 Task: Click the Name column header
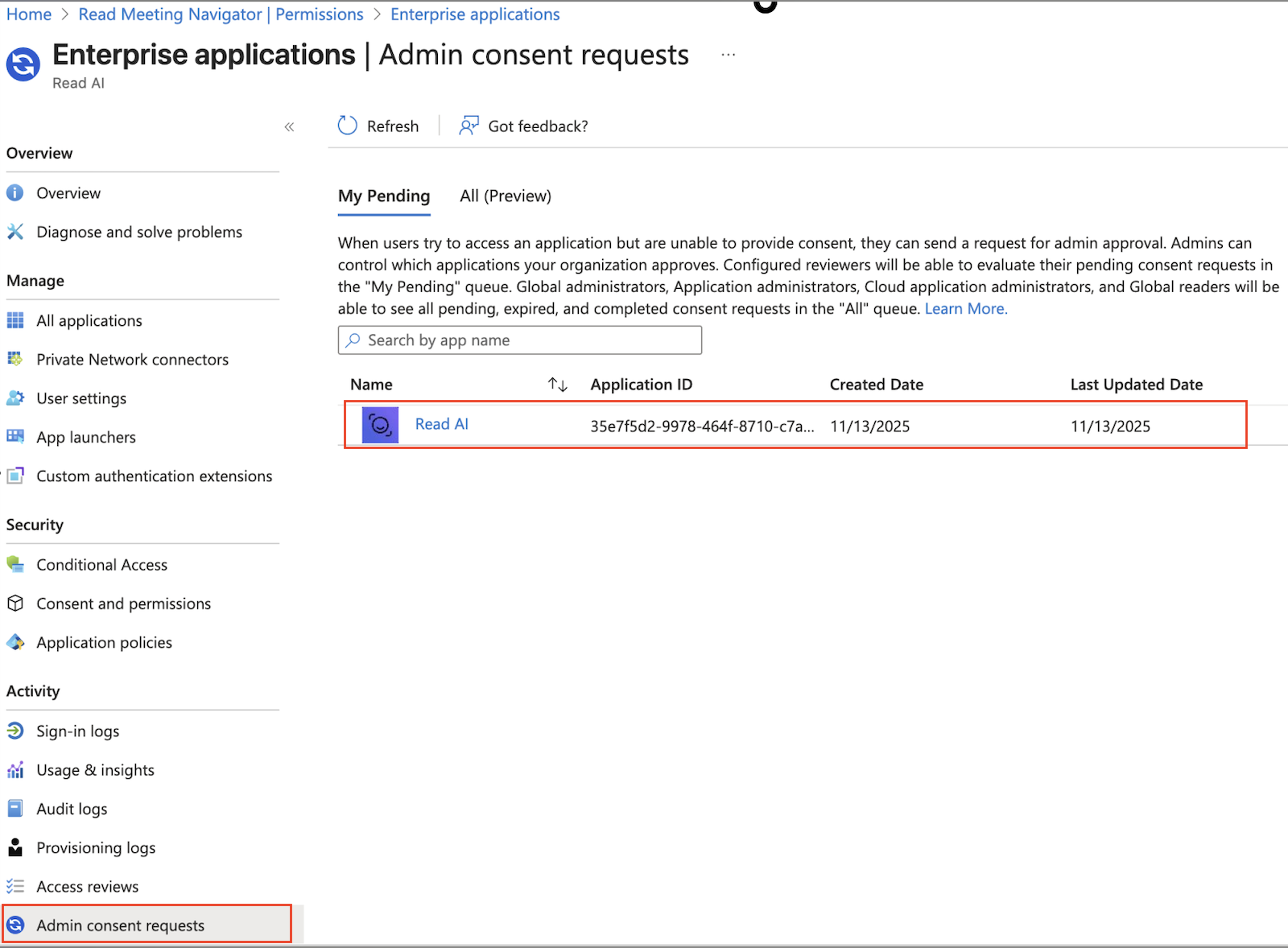click(371, 385)
